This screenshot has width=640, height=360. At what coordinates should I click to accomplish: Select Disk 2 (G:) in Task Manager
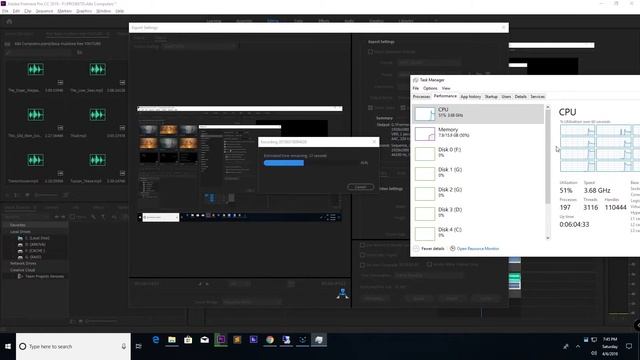478,194
